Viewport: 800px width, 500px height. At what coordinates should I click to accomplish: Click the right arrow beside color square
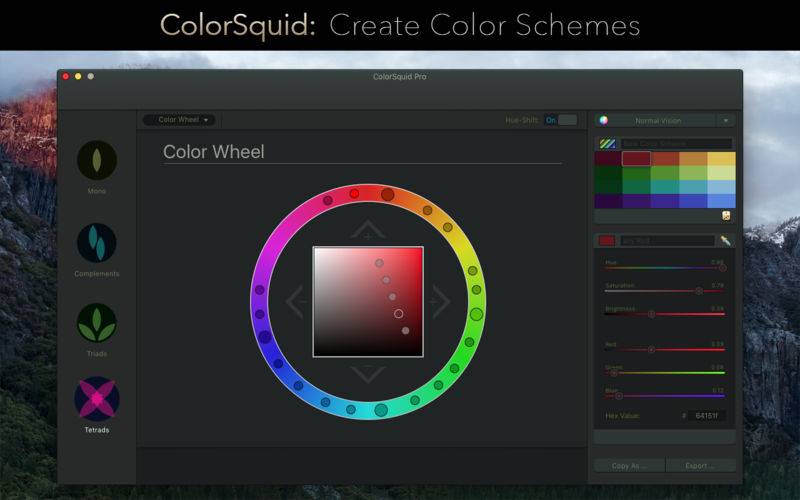coord(440,302)
